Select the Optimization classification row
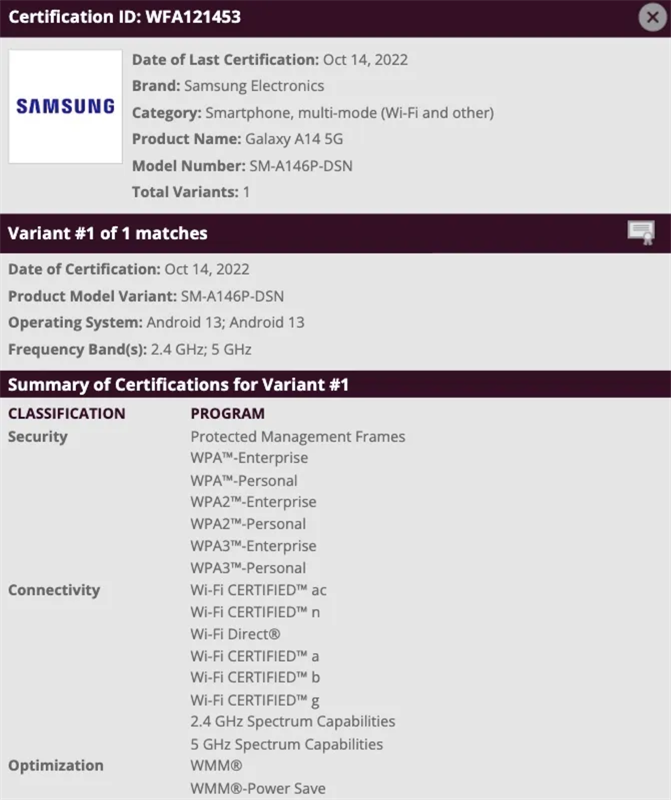Screen dimensions: 671x800 pyautogui.click(x=57, y=765)
